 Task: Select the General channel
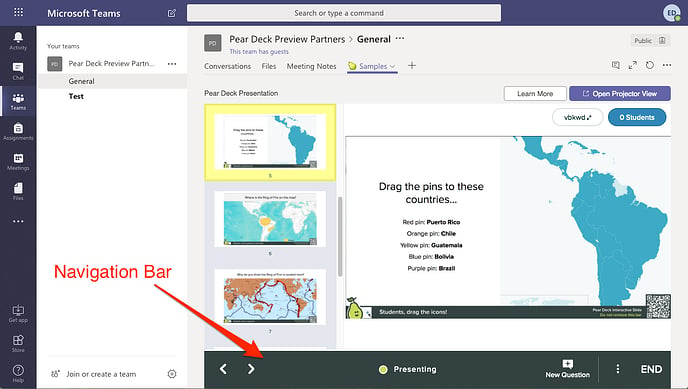tap(112, 81)
